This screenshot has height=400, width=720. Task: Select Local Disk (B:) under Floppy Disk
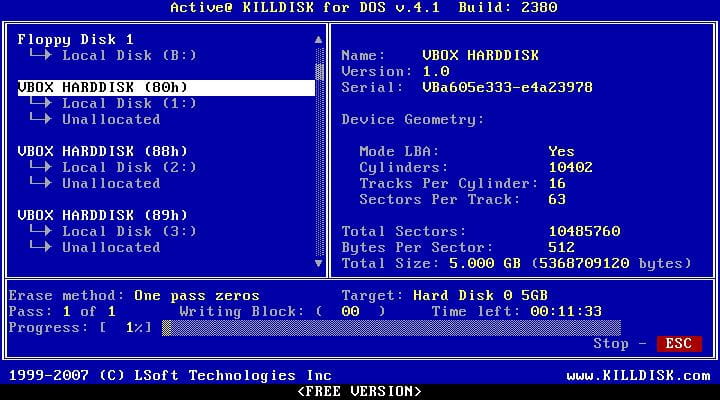129,55
